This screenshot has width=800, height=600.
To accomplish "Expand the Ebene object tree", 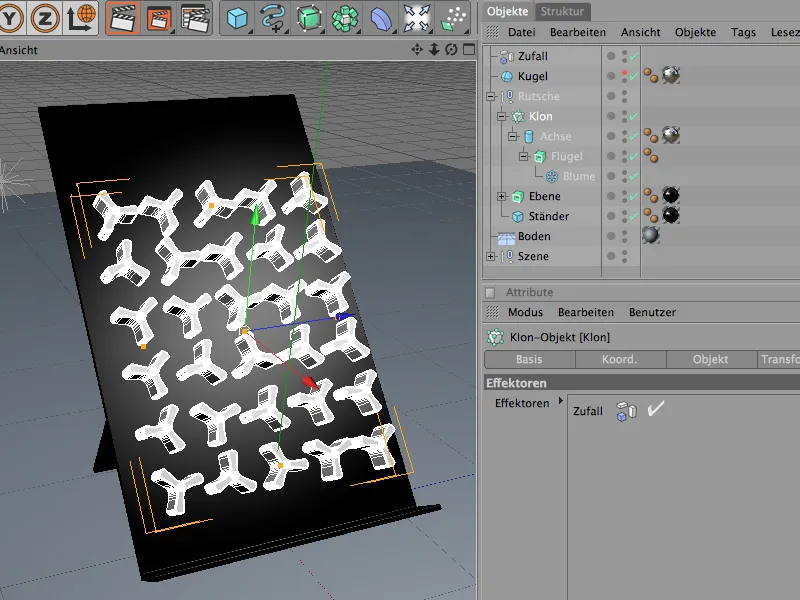I will click(502, 196).
